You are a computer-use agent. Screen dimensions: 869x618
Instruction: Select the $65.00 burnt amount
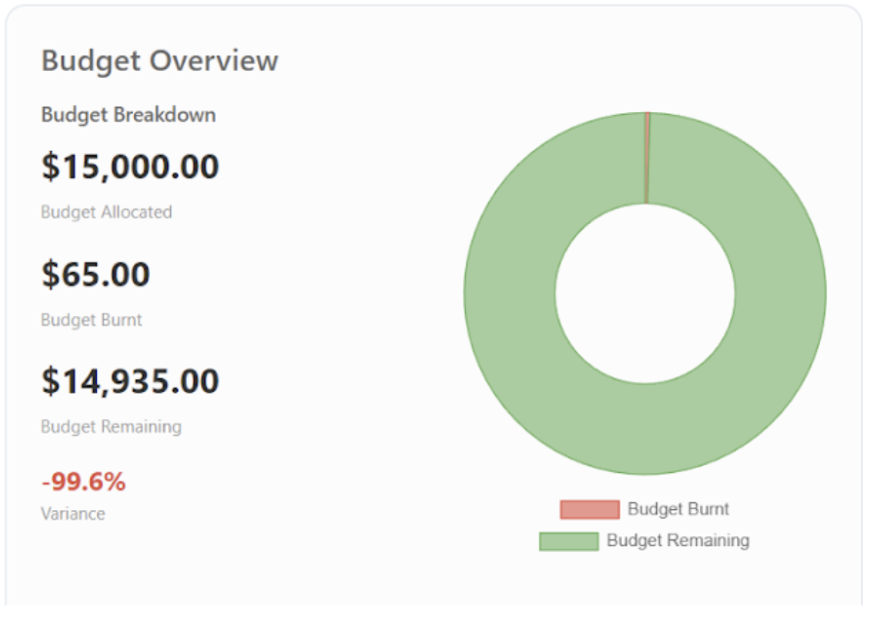94,273
